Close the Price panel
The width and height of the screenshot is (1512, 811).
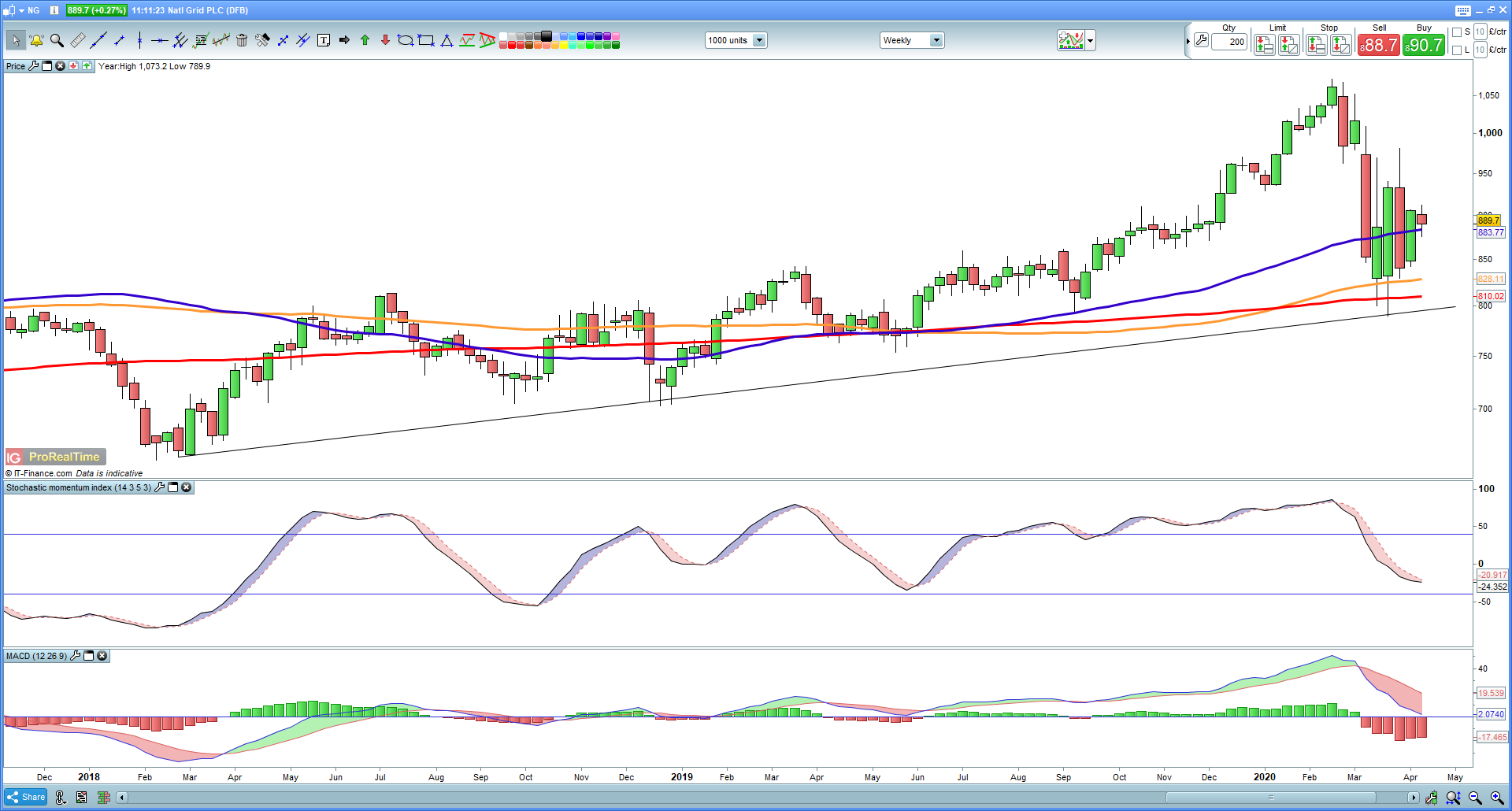click(60, 66)
